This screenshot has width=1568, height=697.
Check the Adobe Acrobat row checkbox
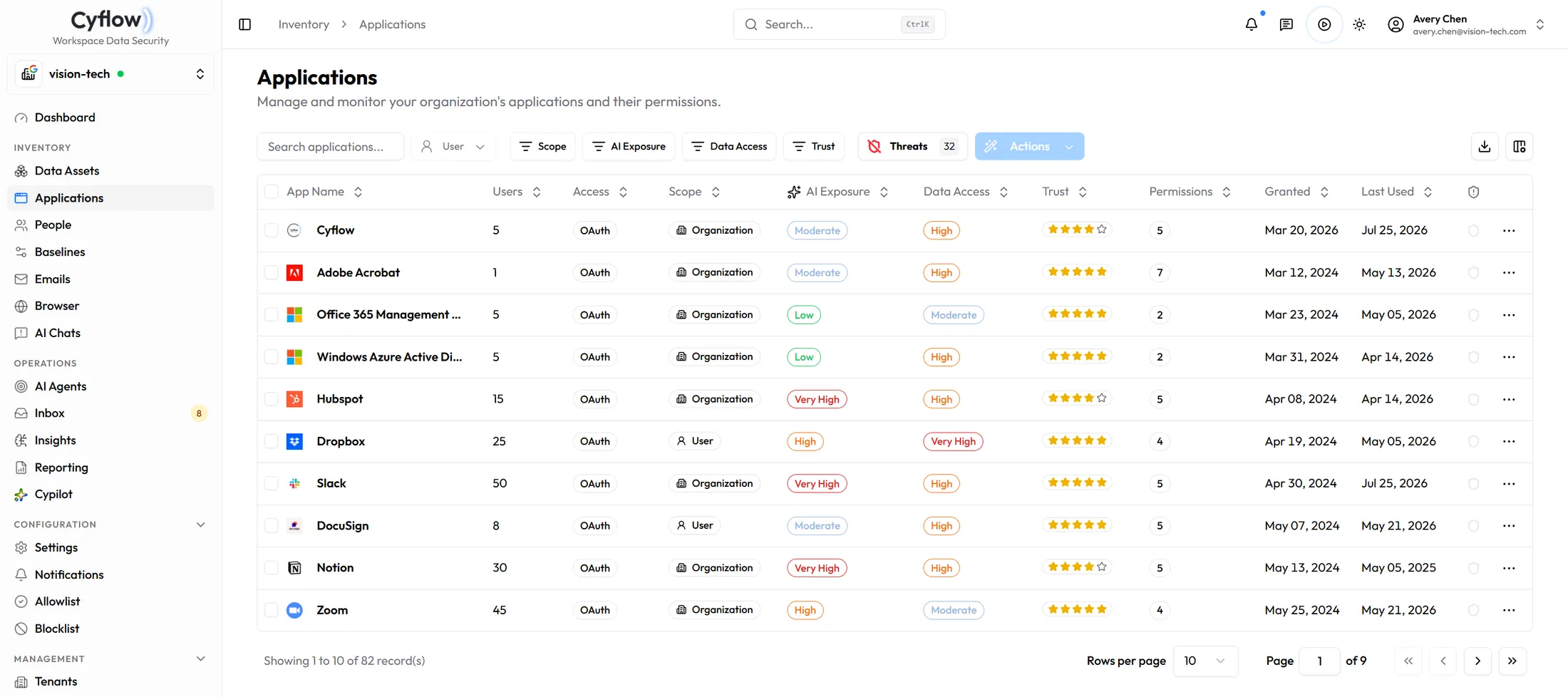(x=271, y=272)
